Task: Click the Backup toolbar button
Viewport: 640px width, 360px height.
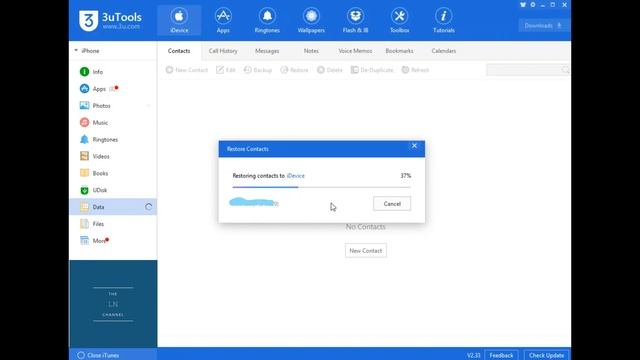Action: tap(258, 70)
